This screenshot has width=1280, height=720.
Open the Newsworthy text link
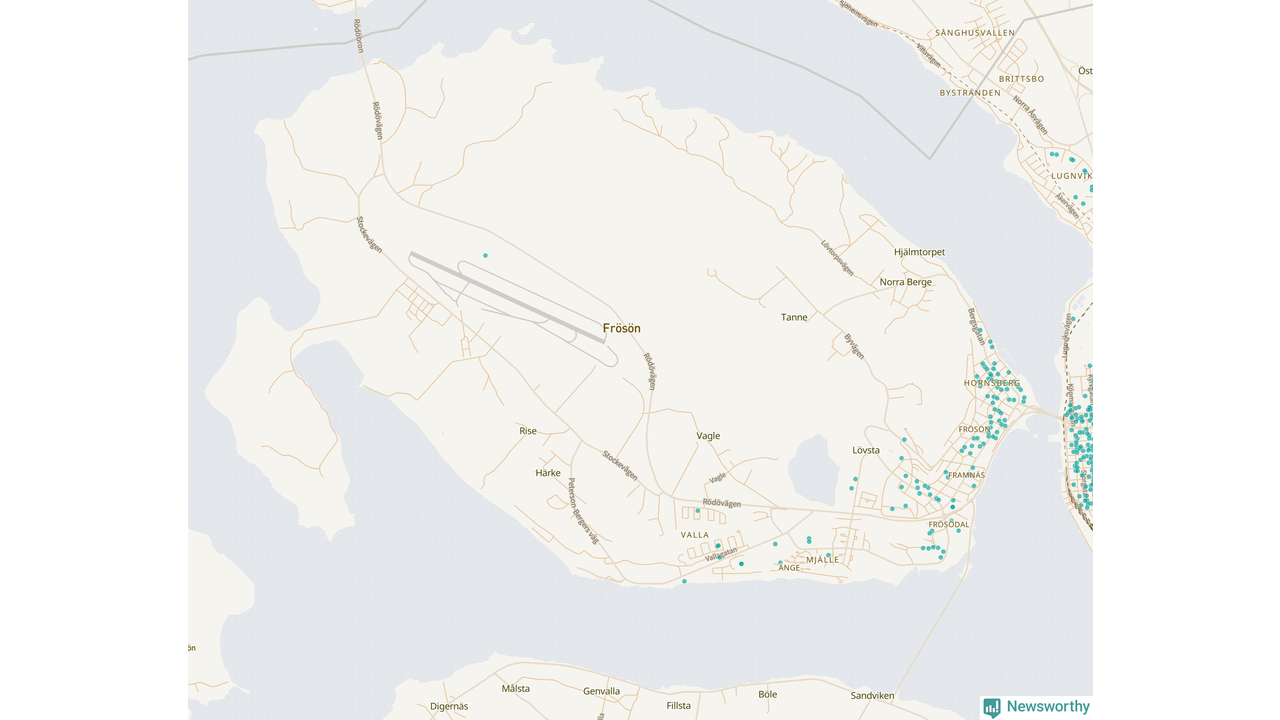tap(1048, 707)
